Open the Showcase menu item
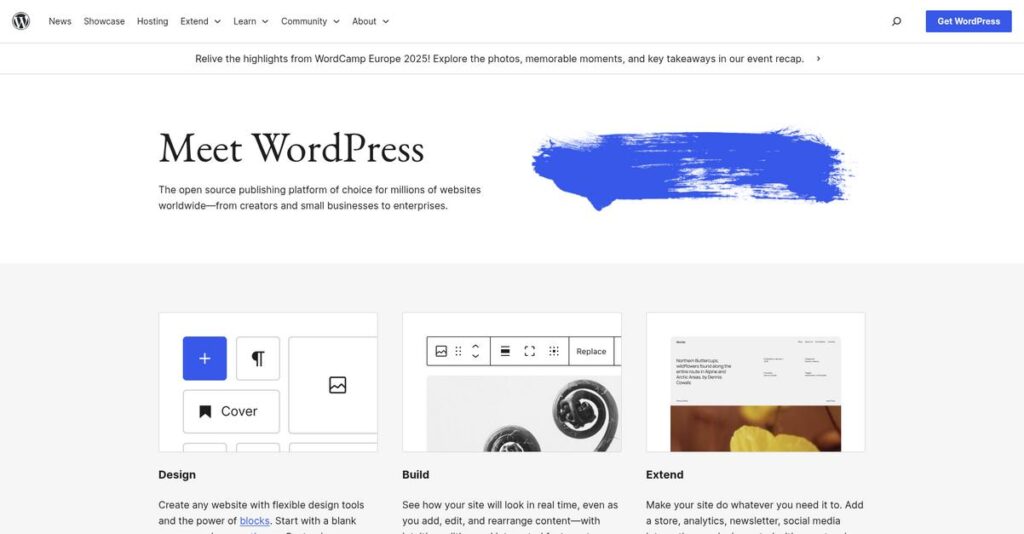The image size is (1024, 534). [x=104, y=21]
